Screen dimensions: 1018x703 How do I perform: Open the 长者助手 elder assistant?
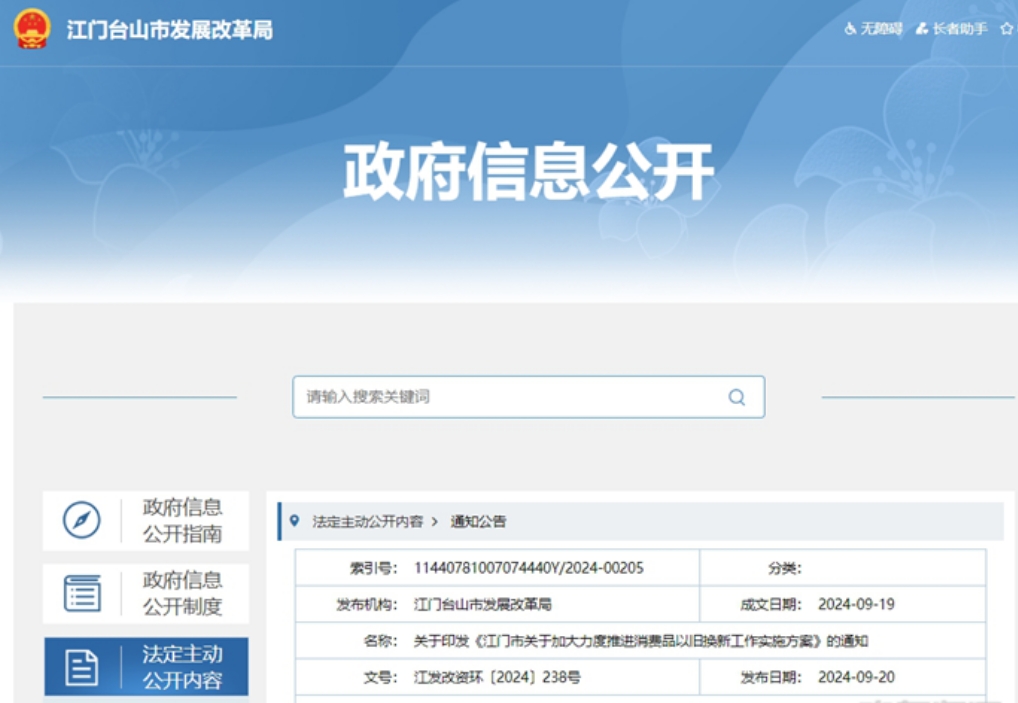960,29
